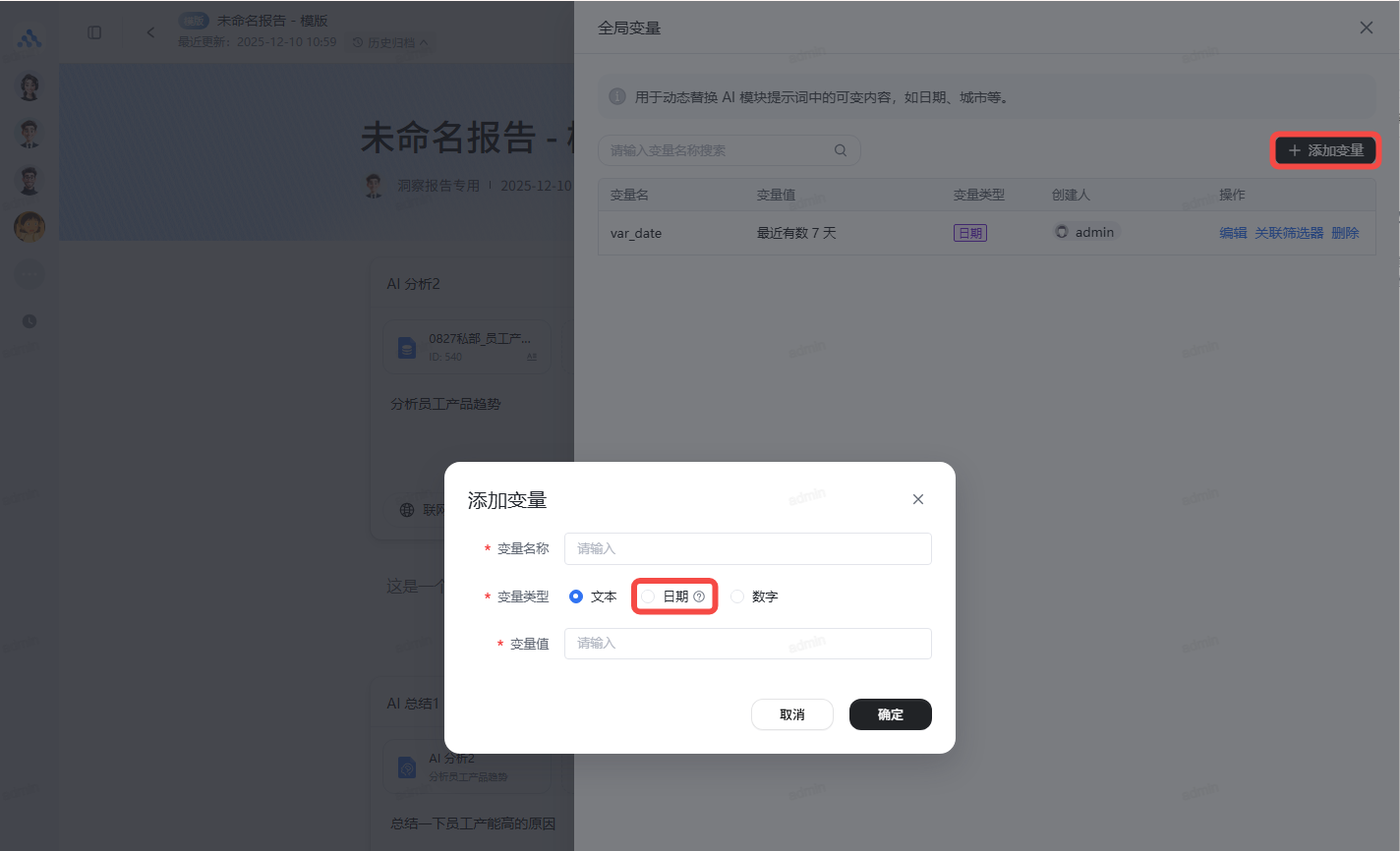This screenshot has height=851, width=1400.
Task: Click the 最近有数 7 天 value cell
Action: (796, 233)
